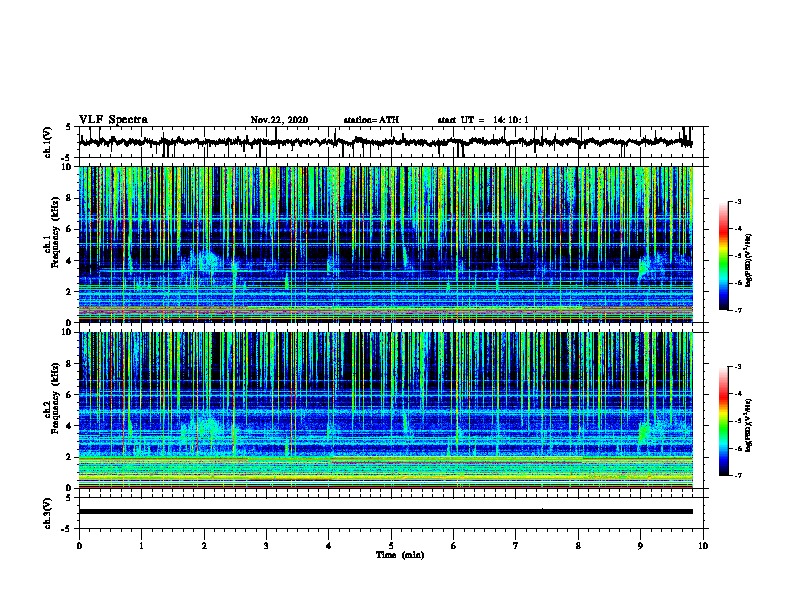The image size is (792, 612).
Task: Click the ch.2 color scale log(PSD) unit label
Action: (749, 425)
